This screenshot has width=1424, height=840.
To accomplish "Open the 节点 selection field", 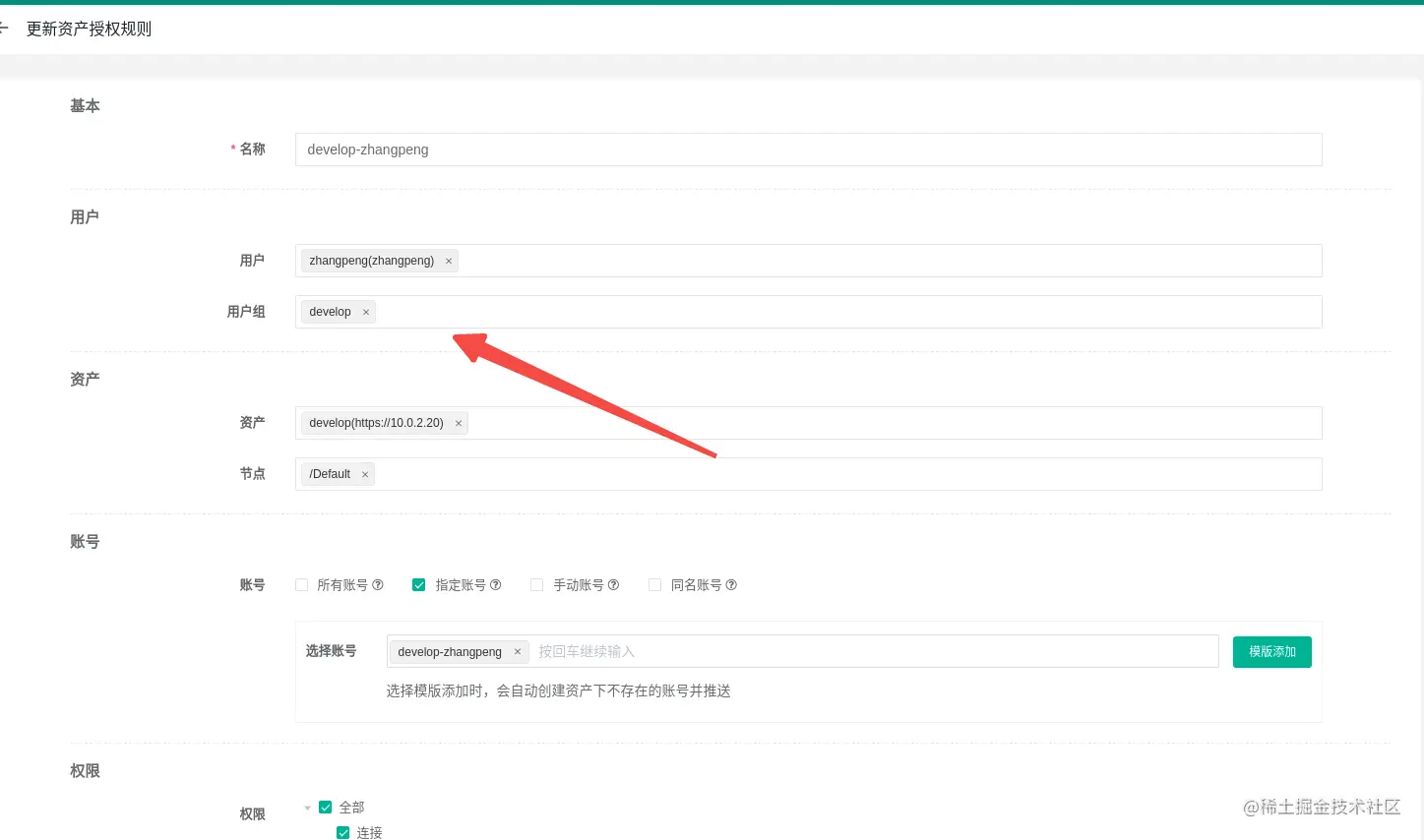I will pyautogui.click(x=808, y=474).
